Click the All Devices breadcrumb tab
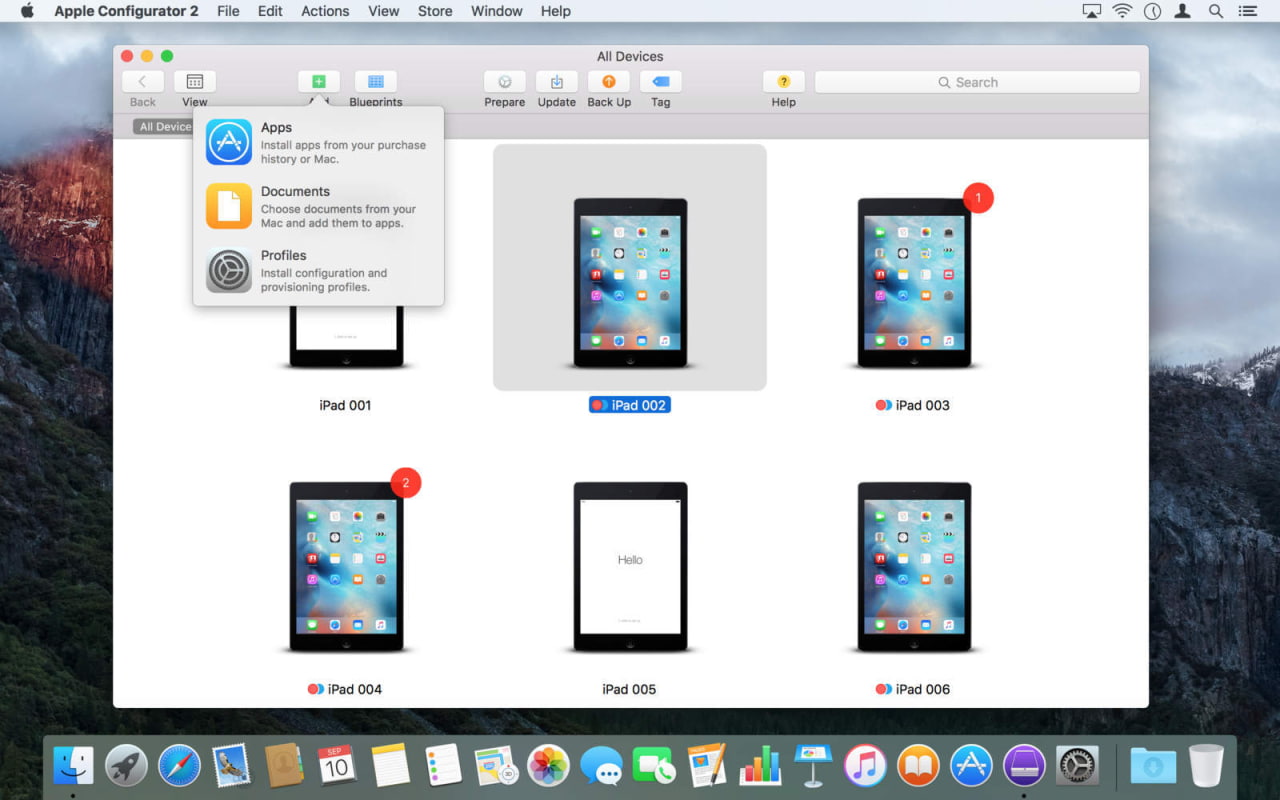Viewport: 1280px width, 800px height. coord(164,126)
